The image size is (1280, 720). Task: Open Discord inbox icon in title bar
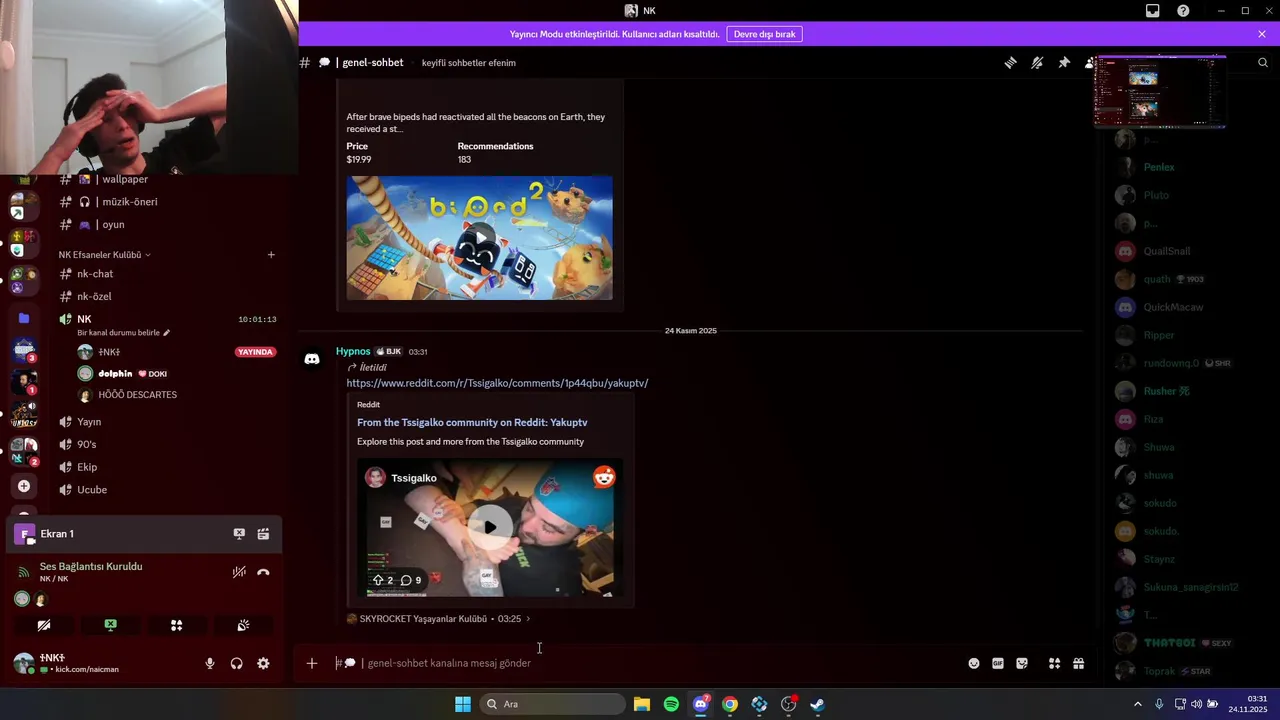click(x=1153, y=11)
